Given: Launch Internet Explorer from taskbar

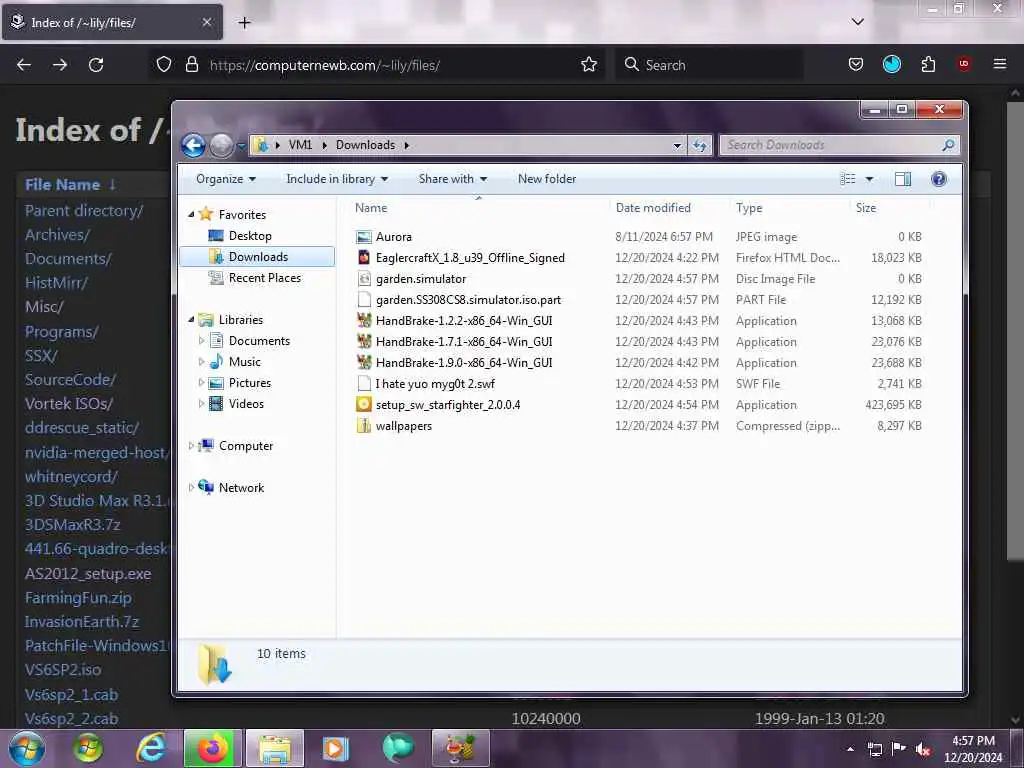Looking at the screenshot, I should pos(151,748).
